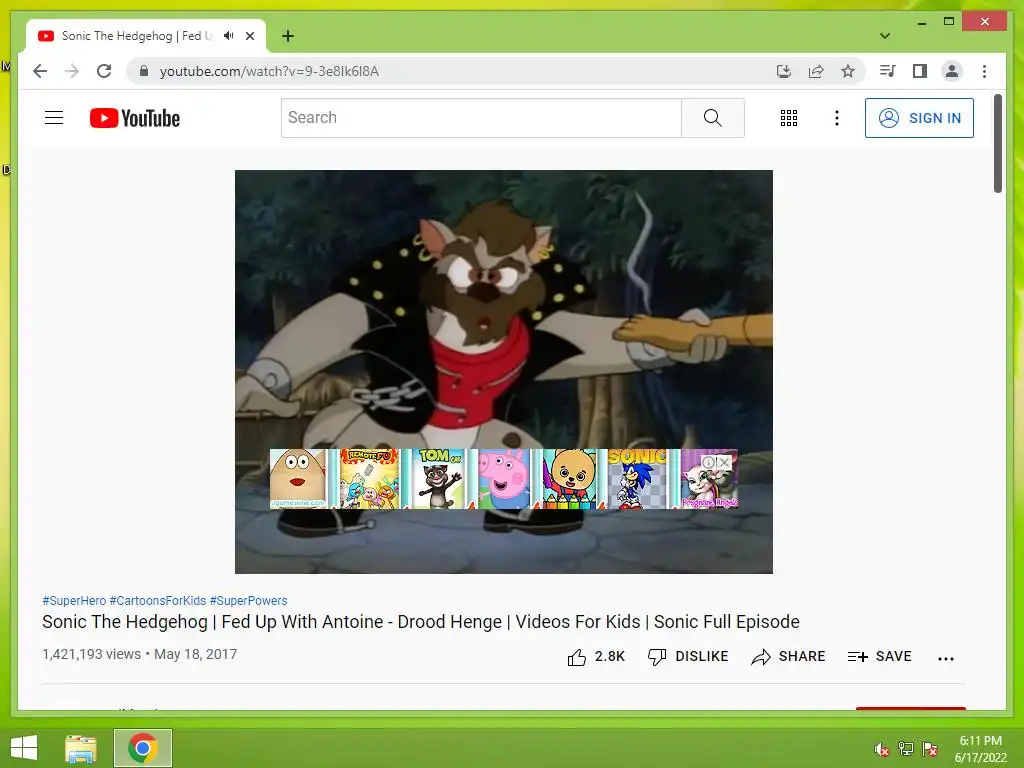Focus the YouTube Search field
This screenshot has height=768, width=1024.
point(481,118)
